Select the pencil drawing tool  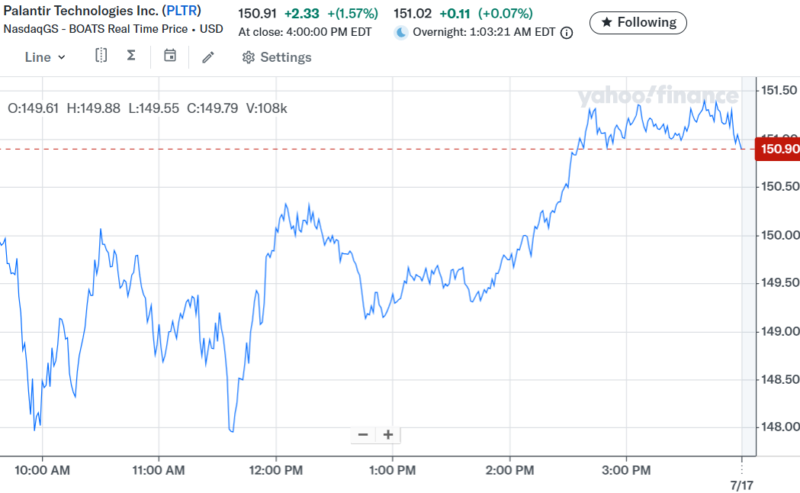[x=208, y=57]
